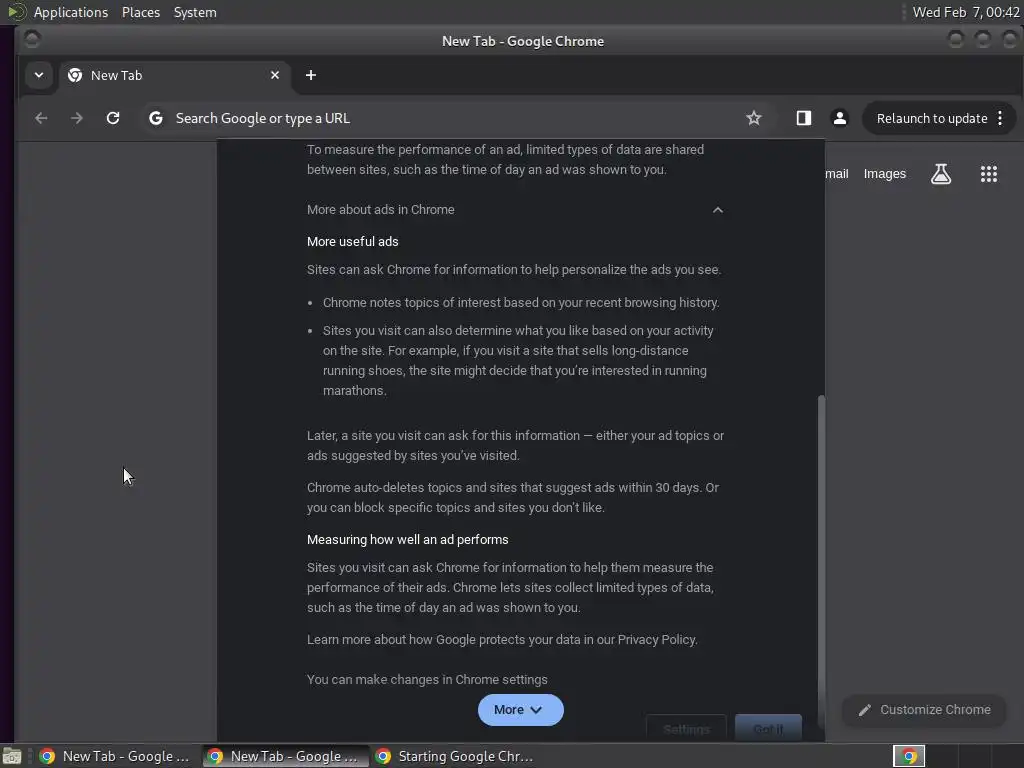Open Search Labs flask icon

(x=940, y=174)
